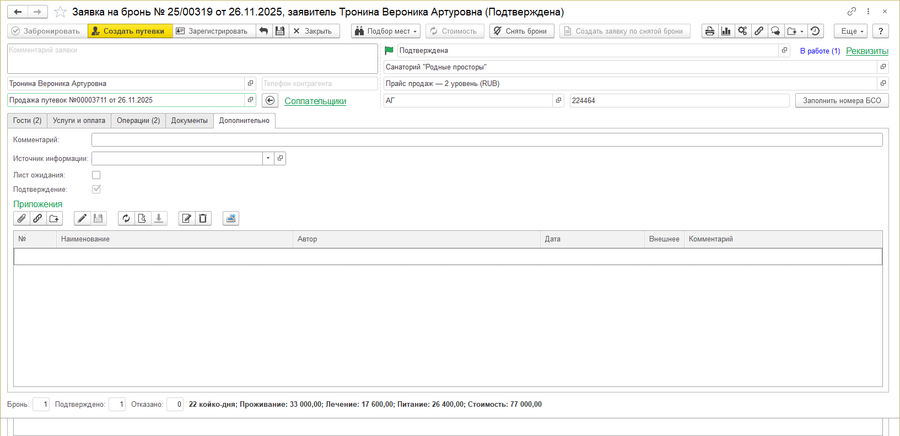Refresh the attachments list

126,218
